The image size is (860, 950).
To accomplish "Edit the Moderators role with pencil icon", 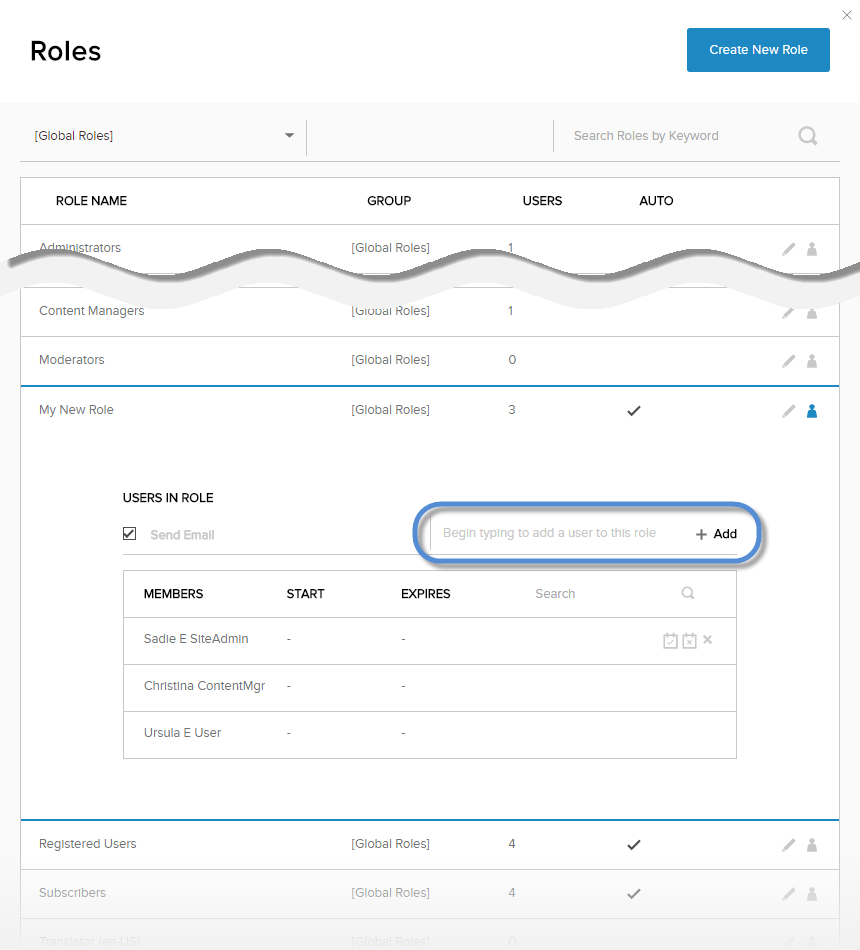I will click(x=789, y=360).
